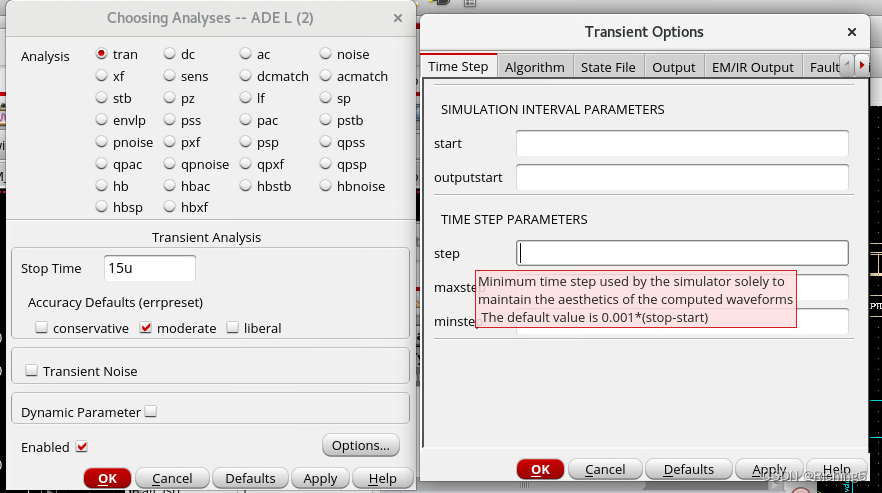Click Apply in Choosing Analyses window
Image resolution: width=882 pixels, height=493 pixels.
pos(320,478)
